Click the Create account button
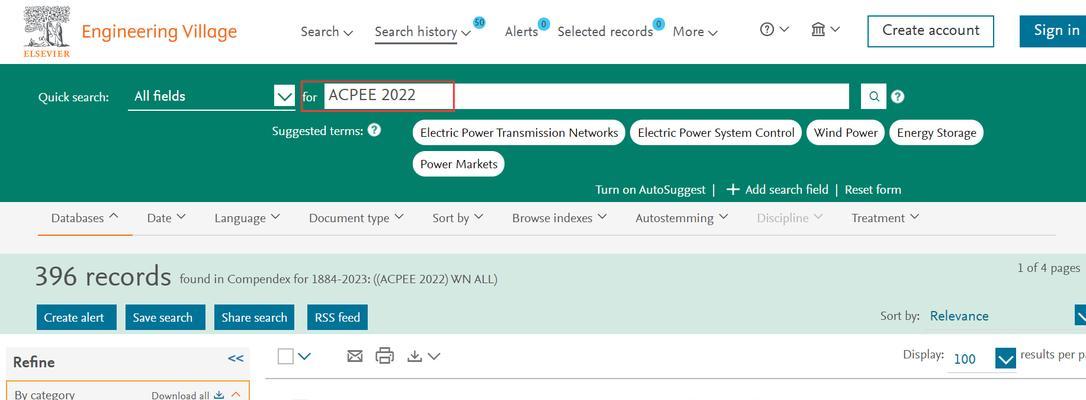 pyautogui.click(x=930, y=31)
